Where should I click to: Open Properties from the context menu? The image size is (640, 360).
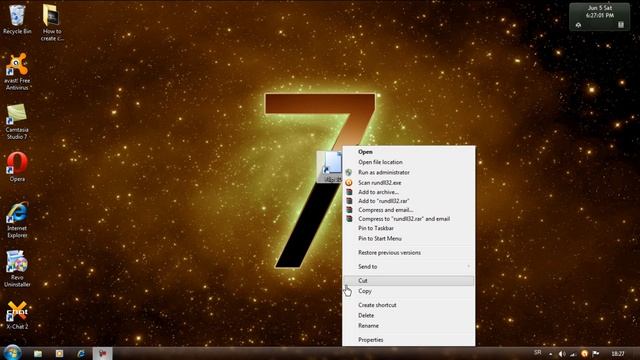[409, 340]
